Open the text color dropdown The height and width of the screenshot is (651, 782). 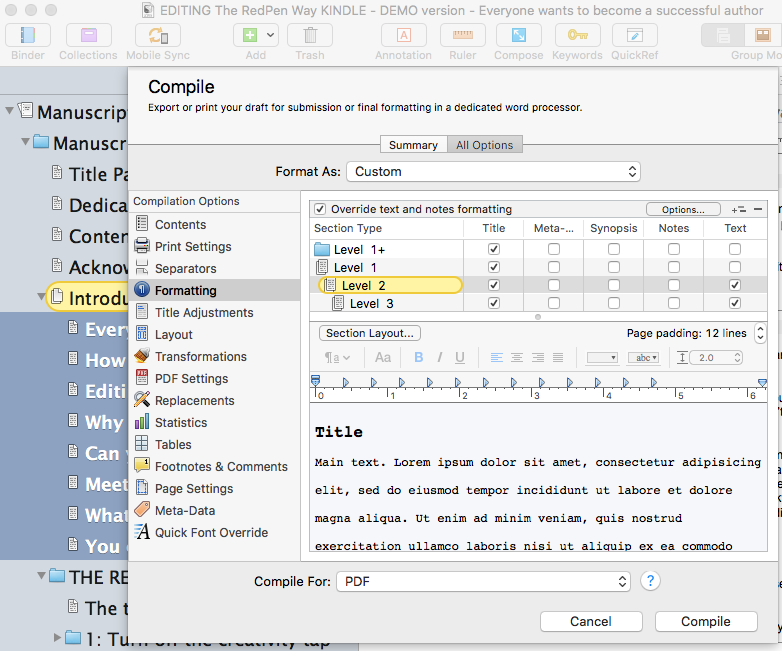602,358
